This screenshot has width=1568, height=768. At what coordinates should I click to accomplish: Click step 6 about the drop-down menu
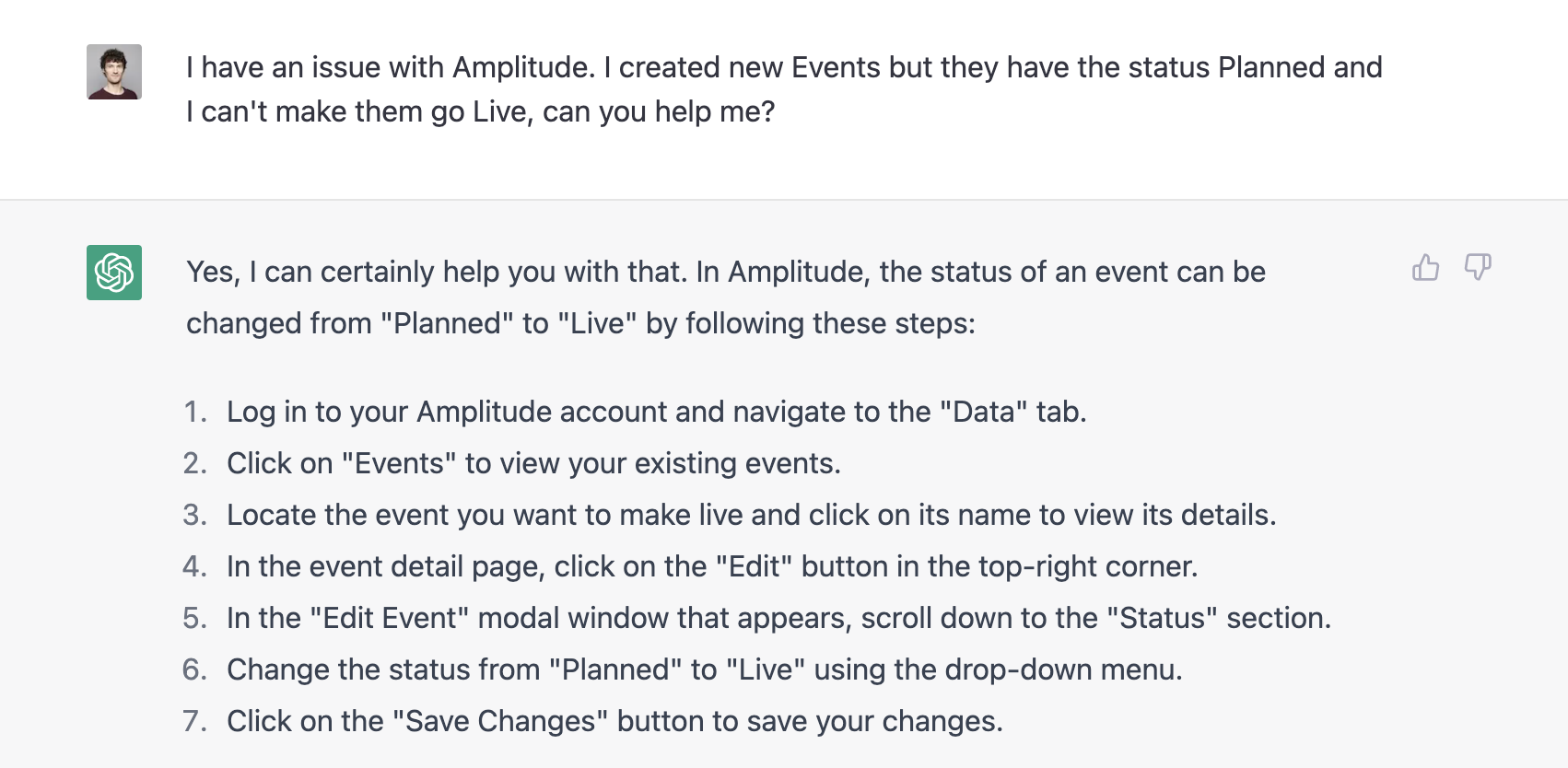click(x=704, y=669)
